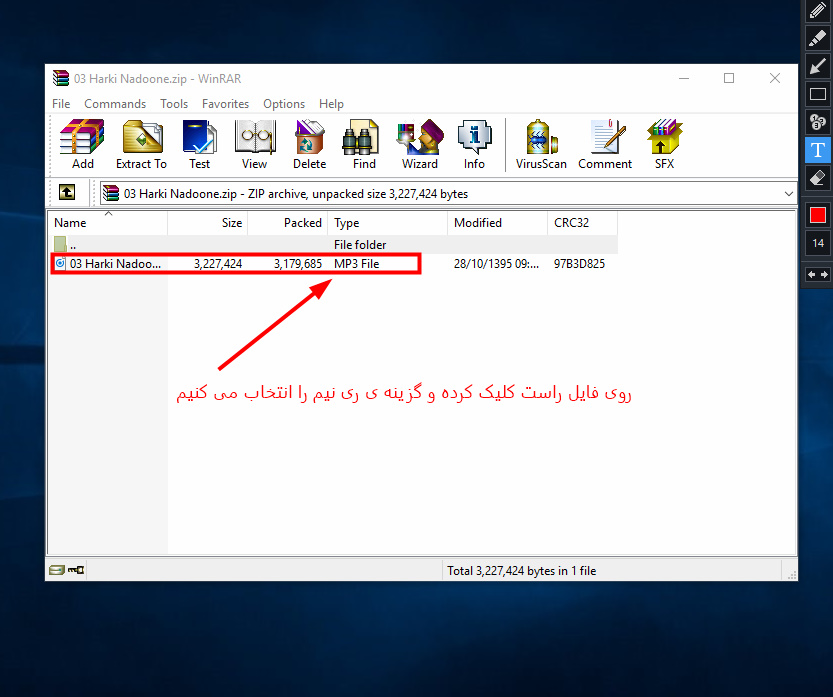Select the '..' parent folder row
The image size is (833, 697).
333,244
